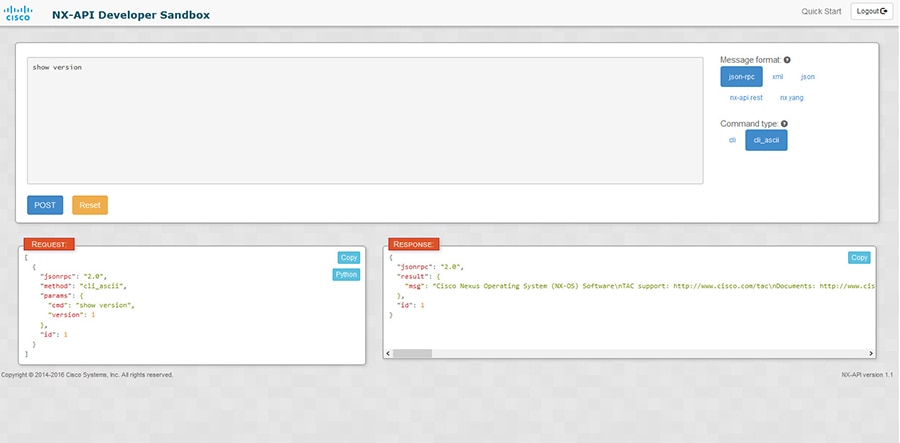
Task: Select nx yang message format
Action: (791, 98)
